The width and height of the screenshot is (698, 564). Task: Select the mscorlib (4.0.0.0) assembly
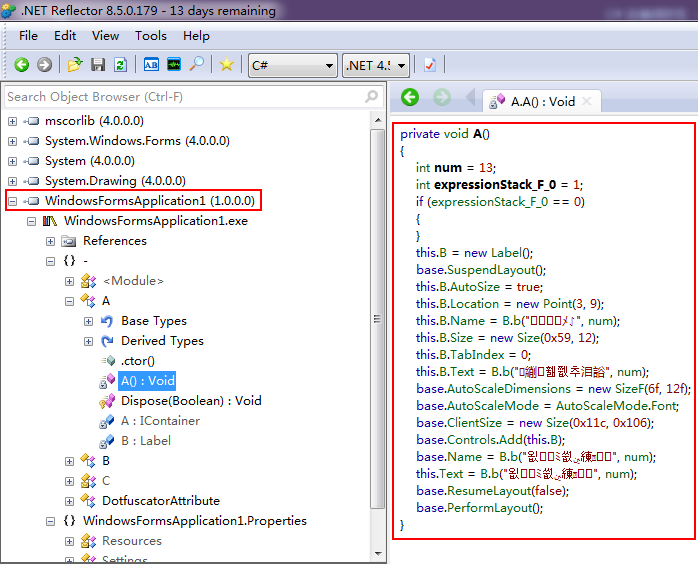click(x=94, y=121)
